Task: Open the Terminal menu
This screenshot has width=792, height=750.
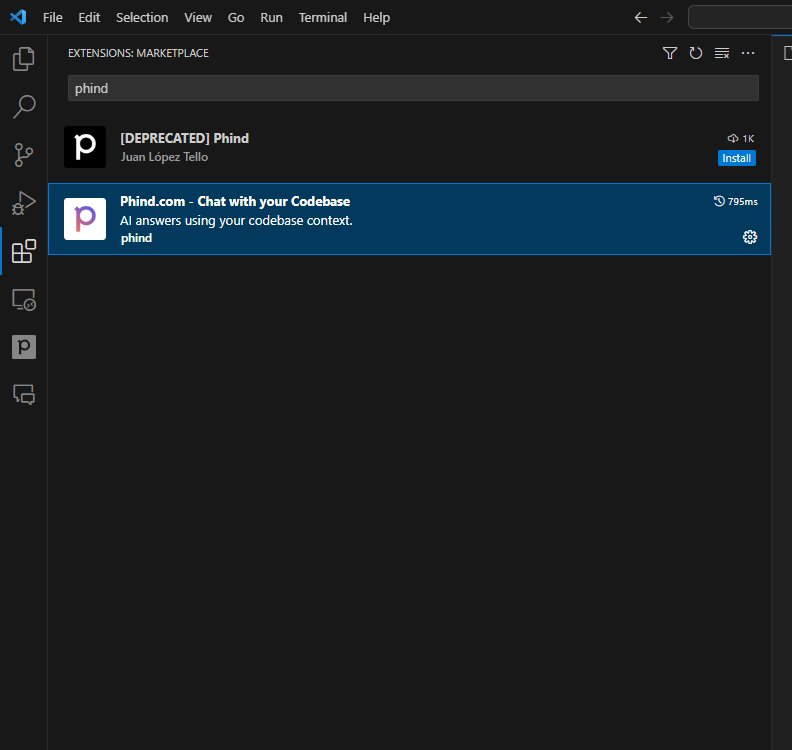Action: tap(322, 17)
